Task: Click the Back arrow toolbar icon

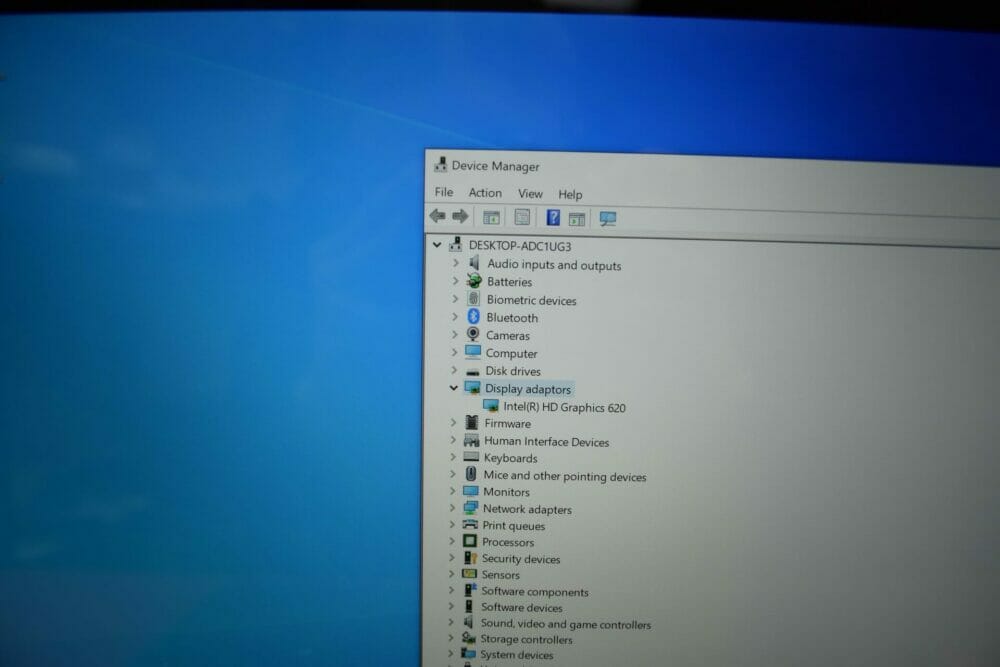Action: 438,216
